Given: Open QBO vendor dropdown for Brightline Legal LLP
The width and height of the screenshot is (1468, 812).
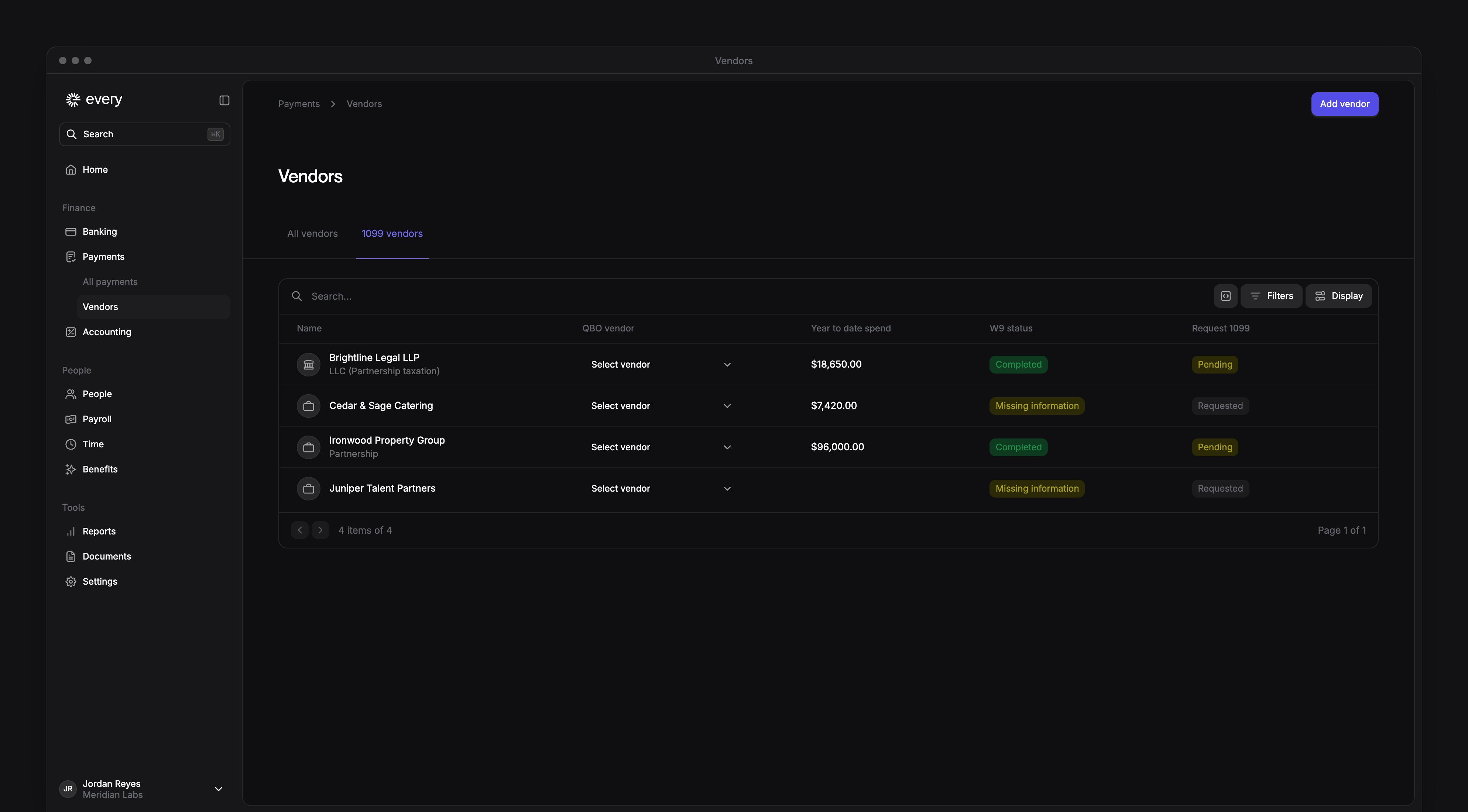Looking at the screenshot, I should (661, 365).
